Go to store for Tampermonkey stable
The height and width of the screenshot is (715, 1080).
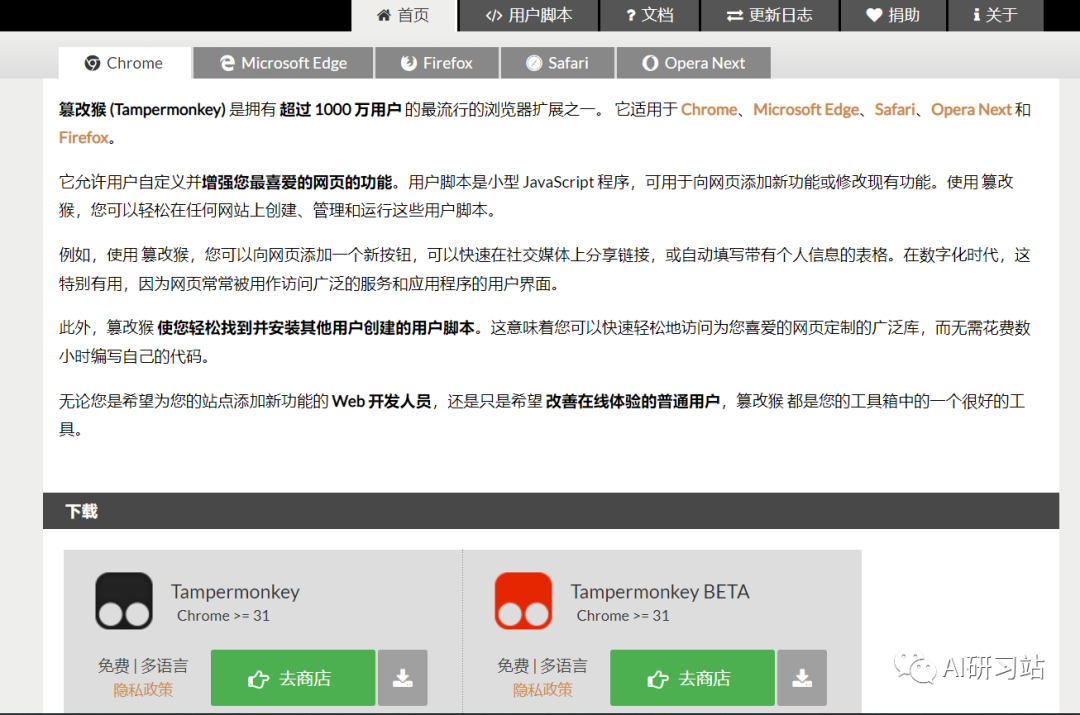[293, 678]
